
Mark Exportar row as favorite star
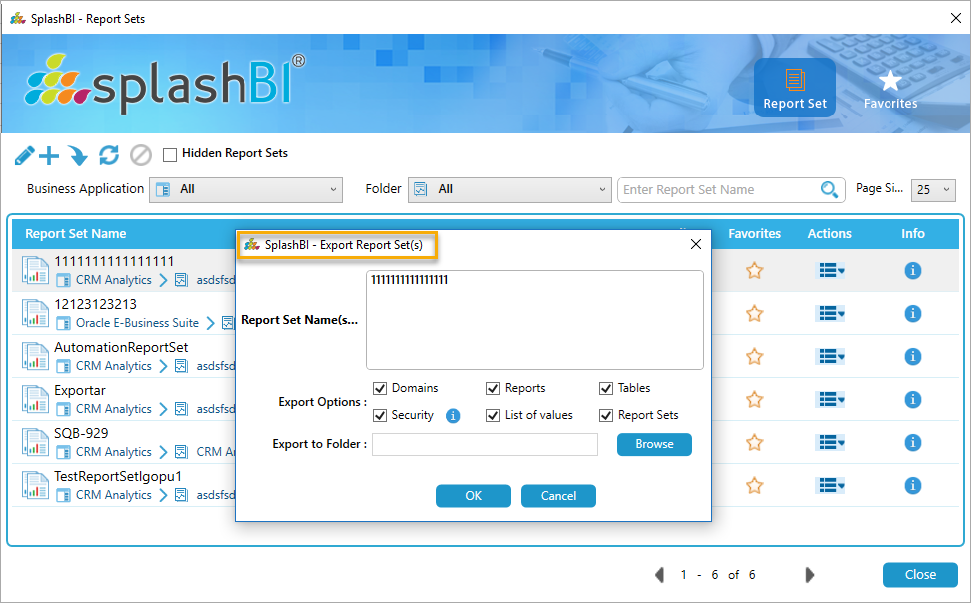(754, 399)
